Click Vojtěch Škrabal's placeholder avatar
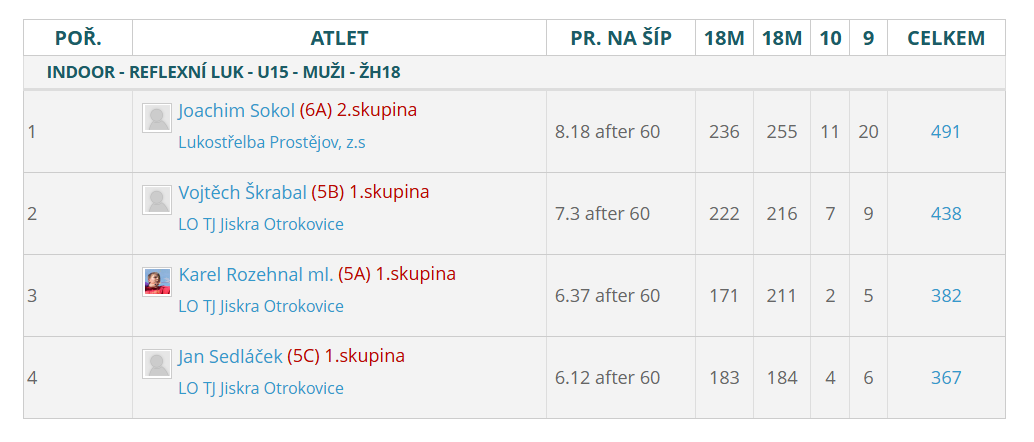Image resolution: width=1034 pixels, height=442 pixels. pos(157,200)
